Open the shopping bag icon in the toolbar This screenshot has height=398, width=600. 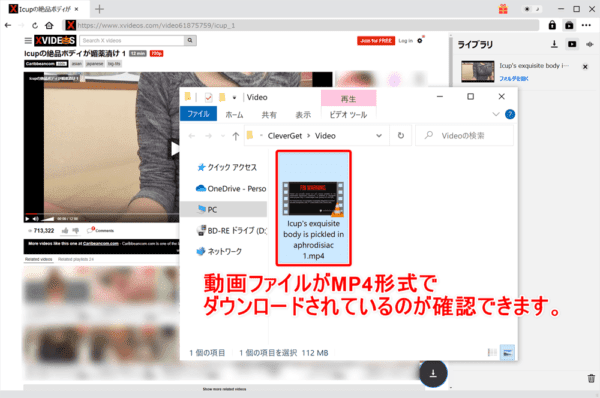point(569,25)
